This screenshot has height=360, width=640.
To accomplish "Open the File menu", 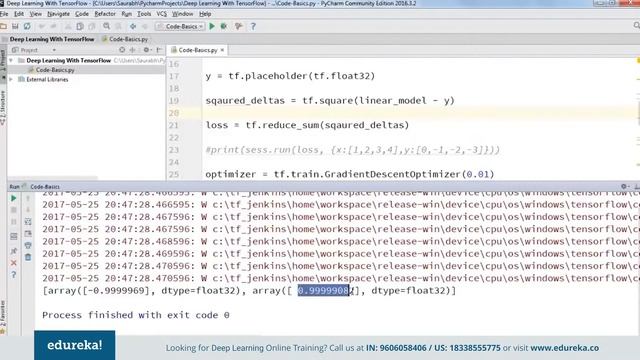I will click(x=4, y=14).
